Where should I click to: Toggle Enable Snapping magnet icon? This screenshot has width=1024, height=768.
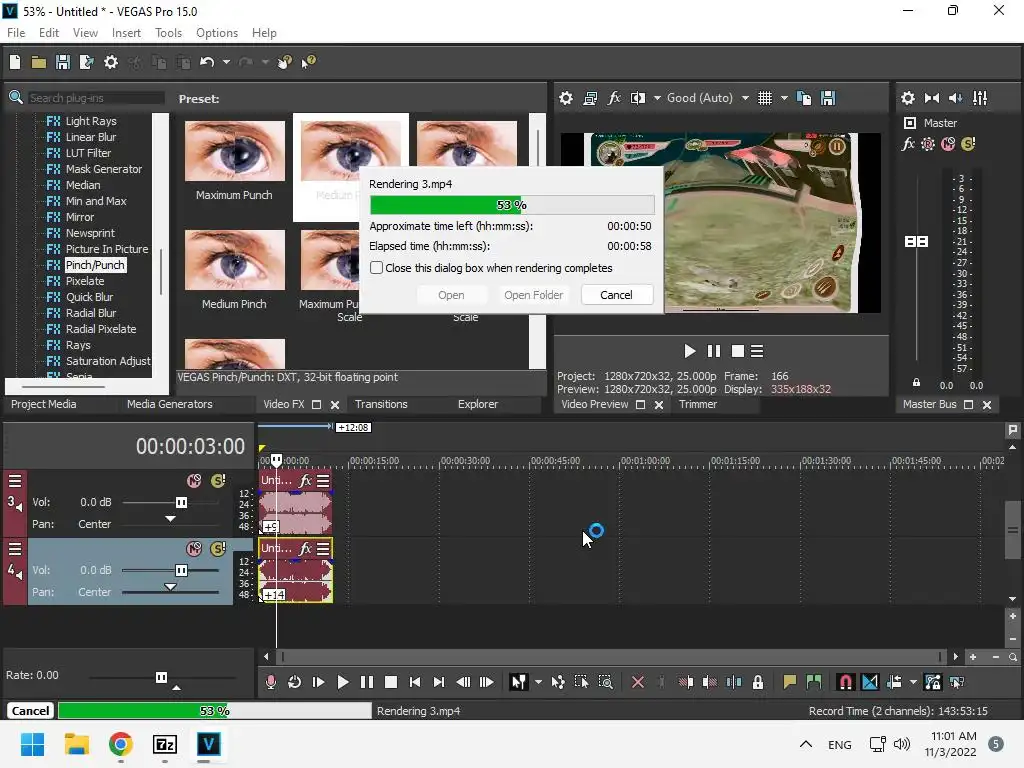click(845, 682)
